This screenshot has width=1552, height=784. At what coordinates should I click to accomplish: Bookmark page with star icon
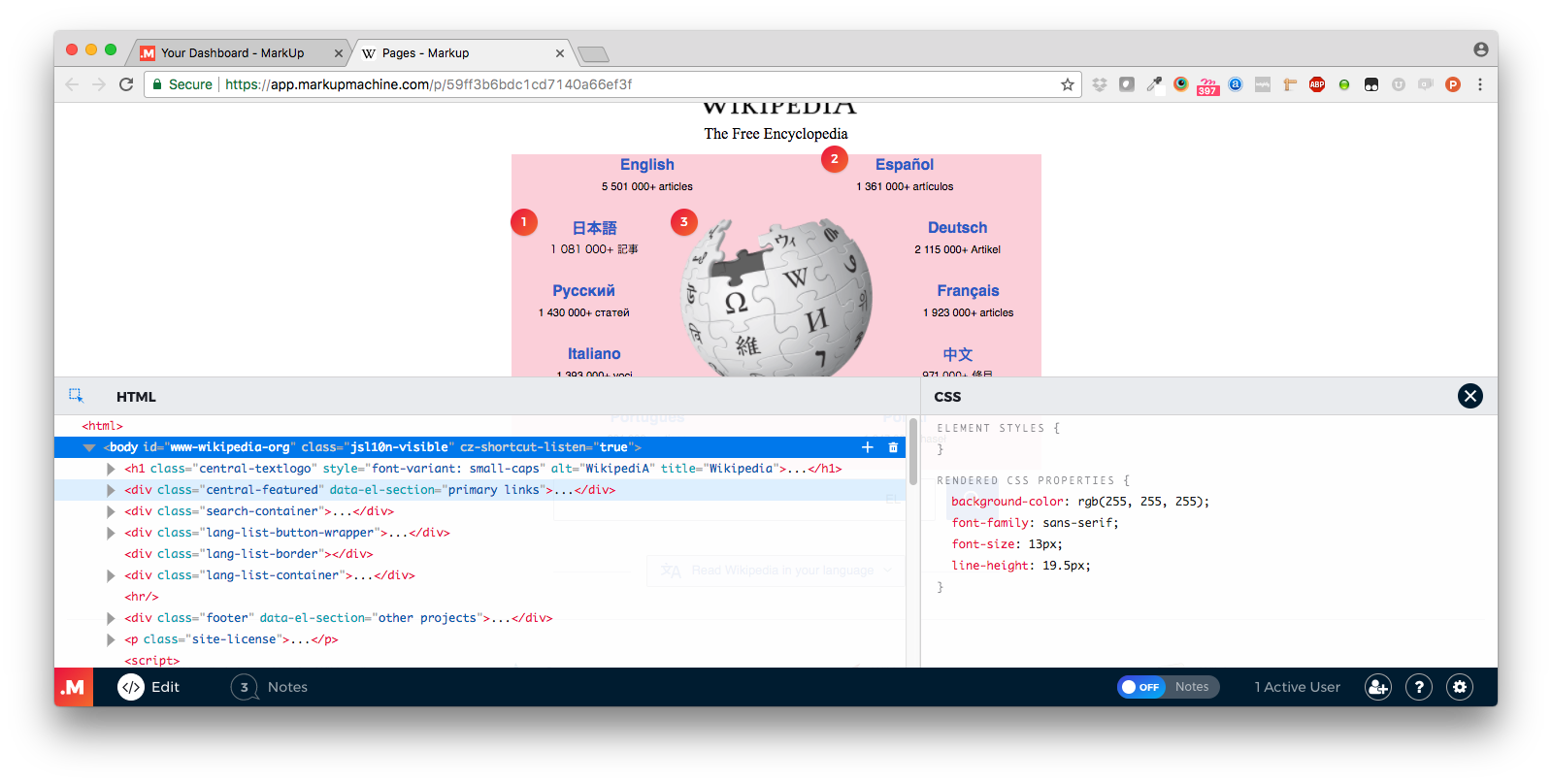click(1068, 84)
